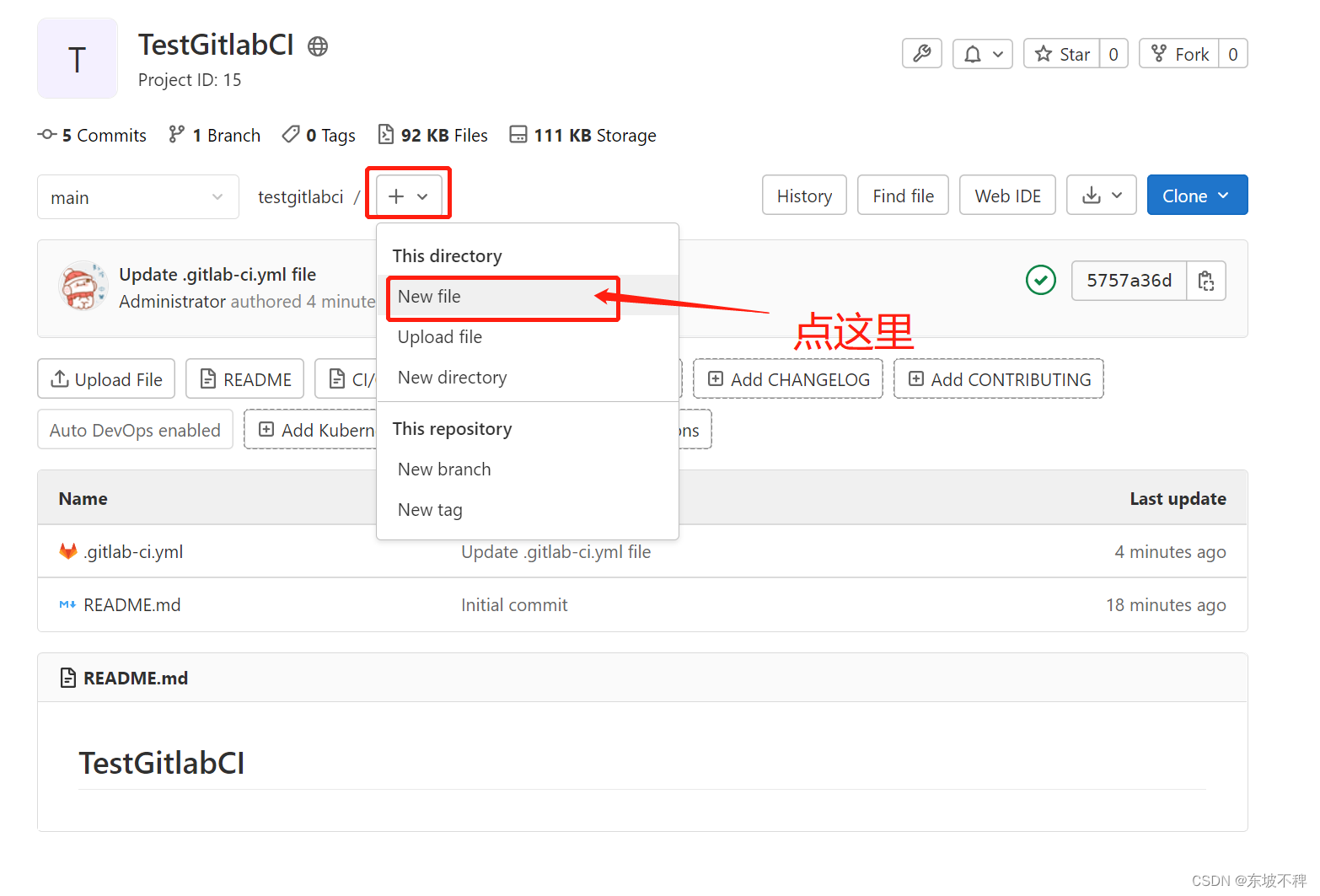View 92 KB Files statistic
The width and height of the screenshot is (1320, 896).
432,136
